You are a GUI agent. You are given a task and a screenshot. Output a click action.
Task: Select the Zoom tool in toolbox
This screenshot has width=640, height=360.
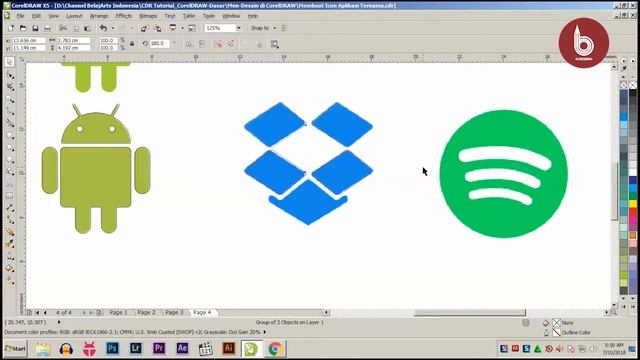tap(10, 99)
